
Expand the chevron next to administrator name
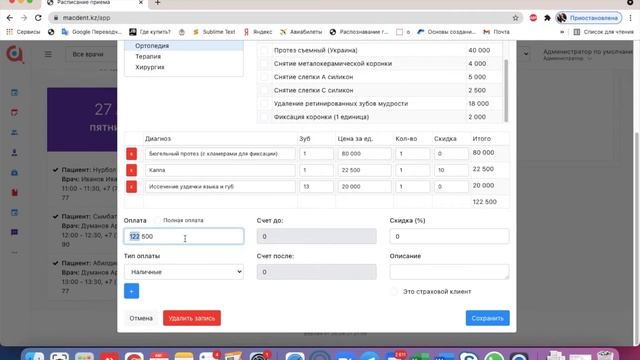pos(526,53)
